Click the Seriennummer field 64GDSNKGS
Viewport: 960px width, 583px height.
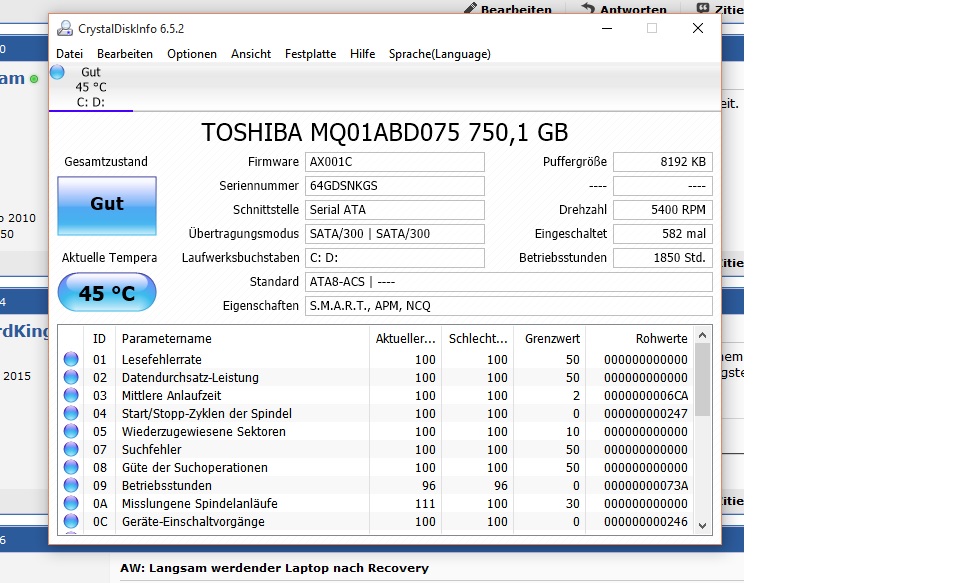click(x=395, y=186)
